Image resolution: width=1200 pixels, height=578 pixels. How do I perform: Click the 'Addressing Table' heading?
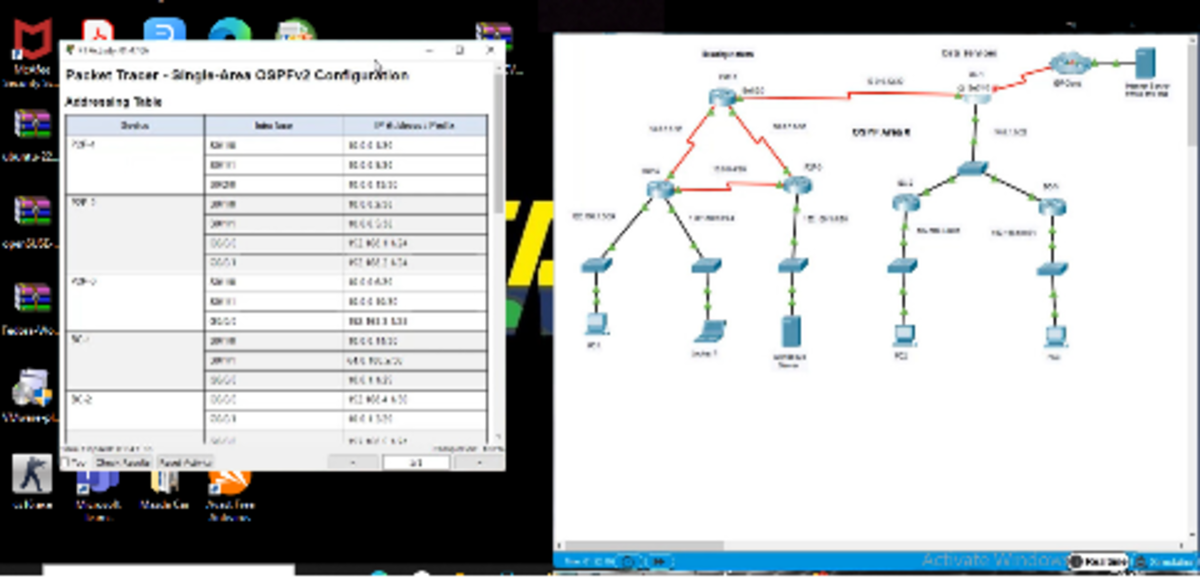(x=113, y=102)
